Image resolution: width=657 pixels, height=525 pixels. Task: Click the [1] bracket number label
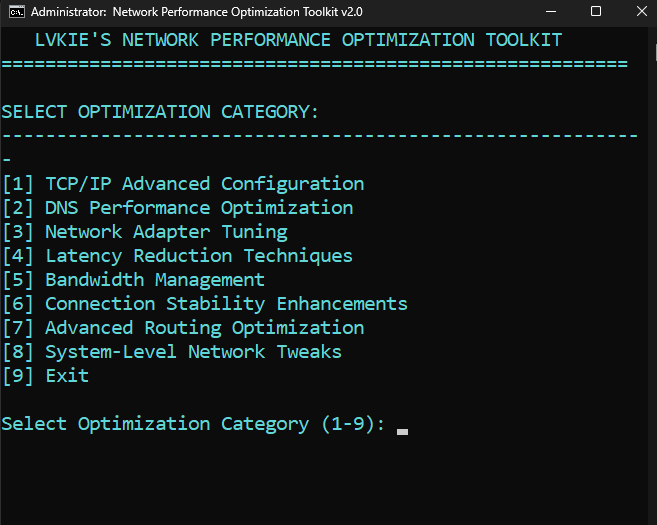[18, 184]
